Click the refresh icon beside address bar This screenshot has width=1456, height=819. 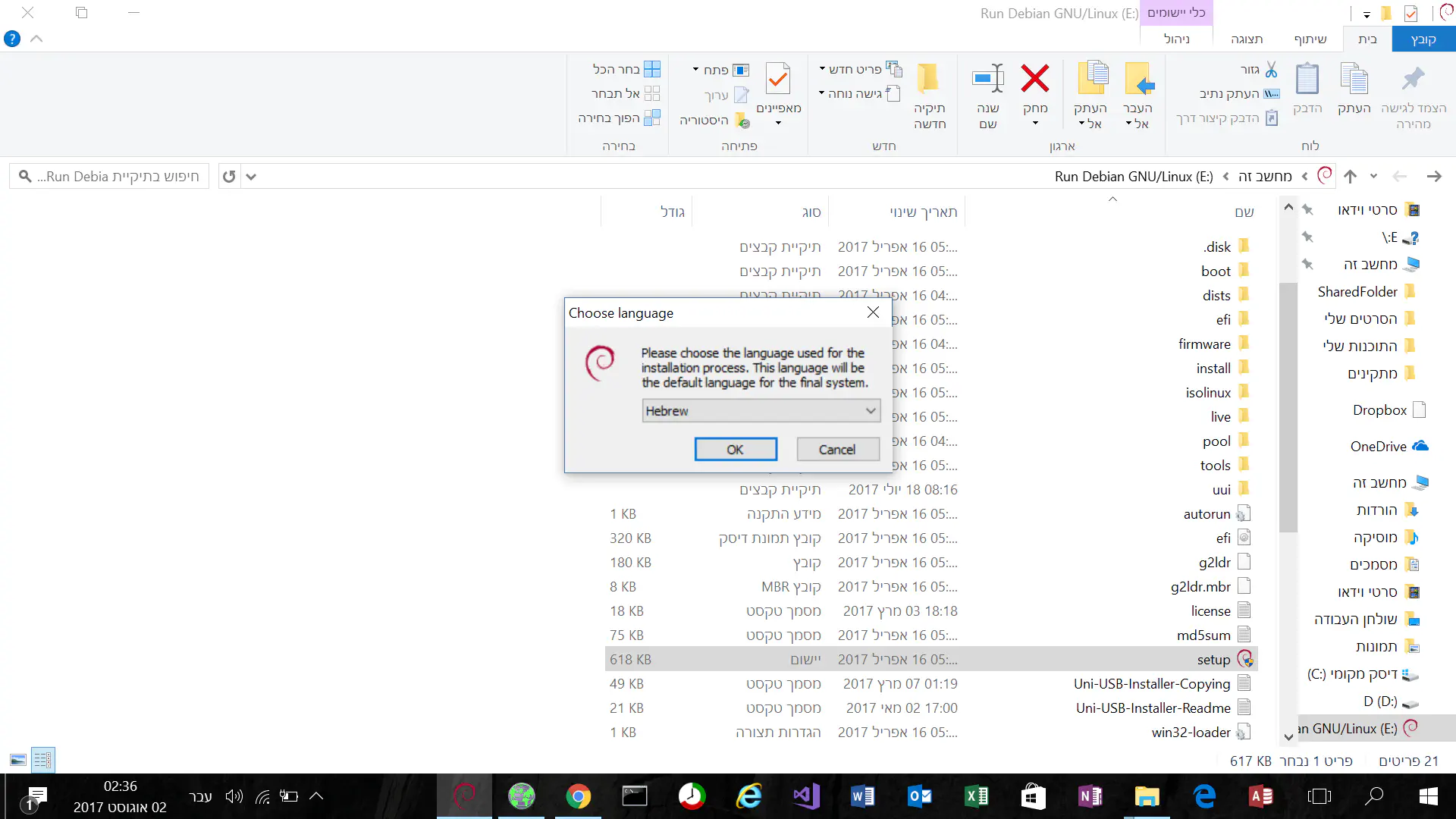click(229, 177)
